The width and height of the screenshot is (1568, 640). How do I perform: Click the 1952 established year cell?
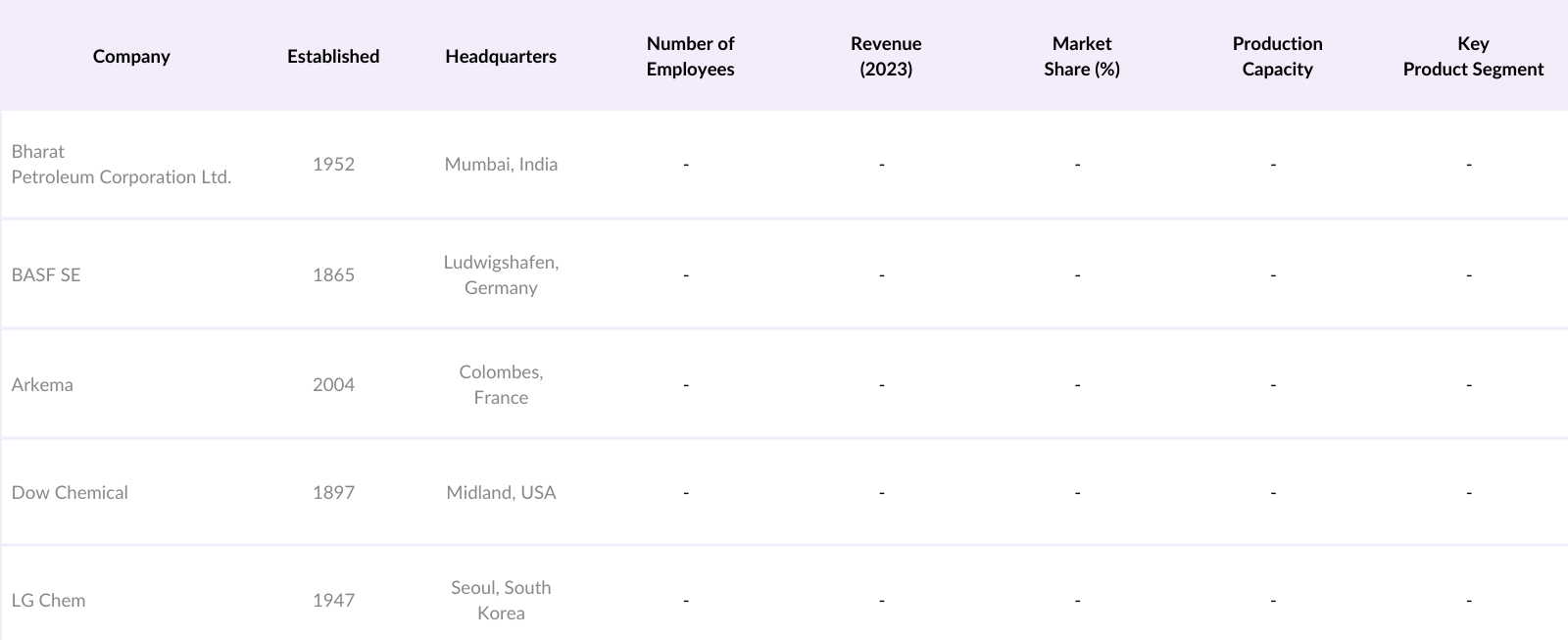click(x=333, y=165)
